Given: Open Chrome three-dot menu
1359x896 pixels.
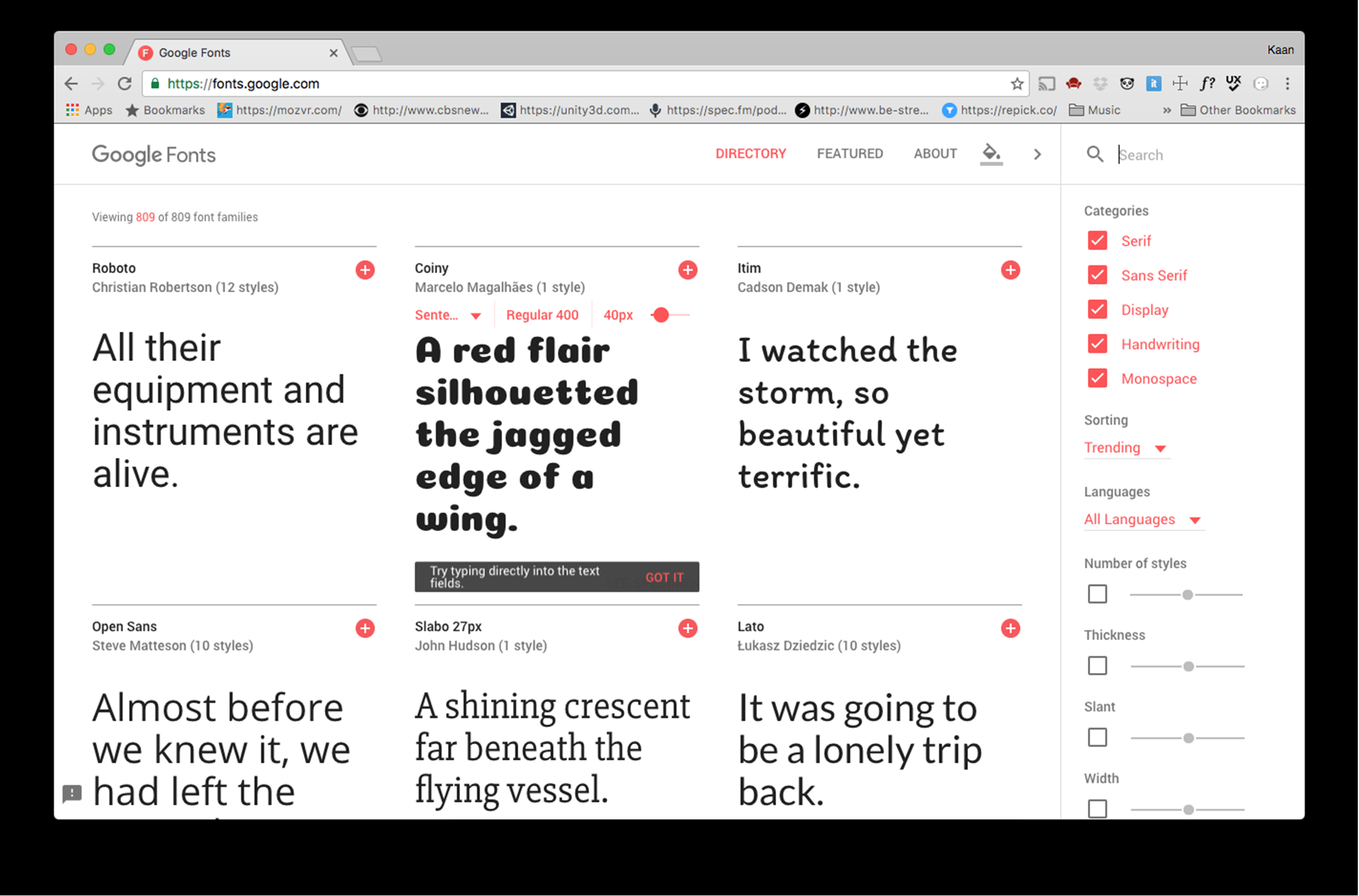Looking at the screenshot, I should click(x=1287, y=84).
